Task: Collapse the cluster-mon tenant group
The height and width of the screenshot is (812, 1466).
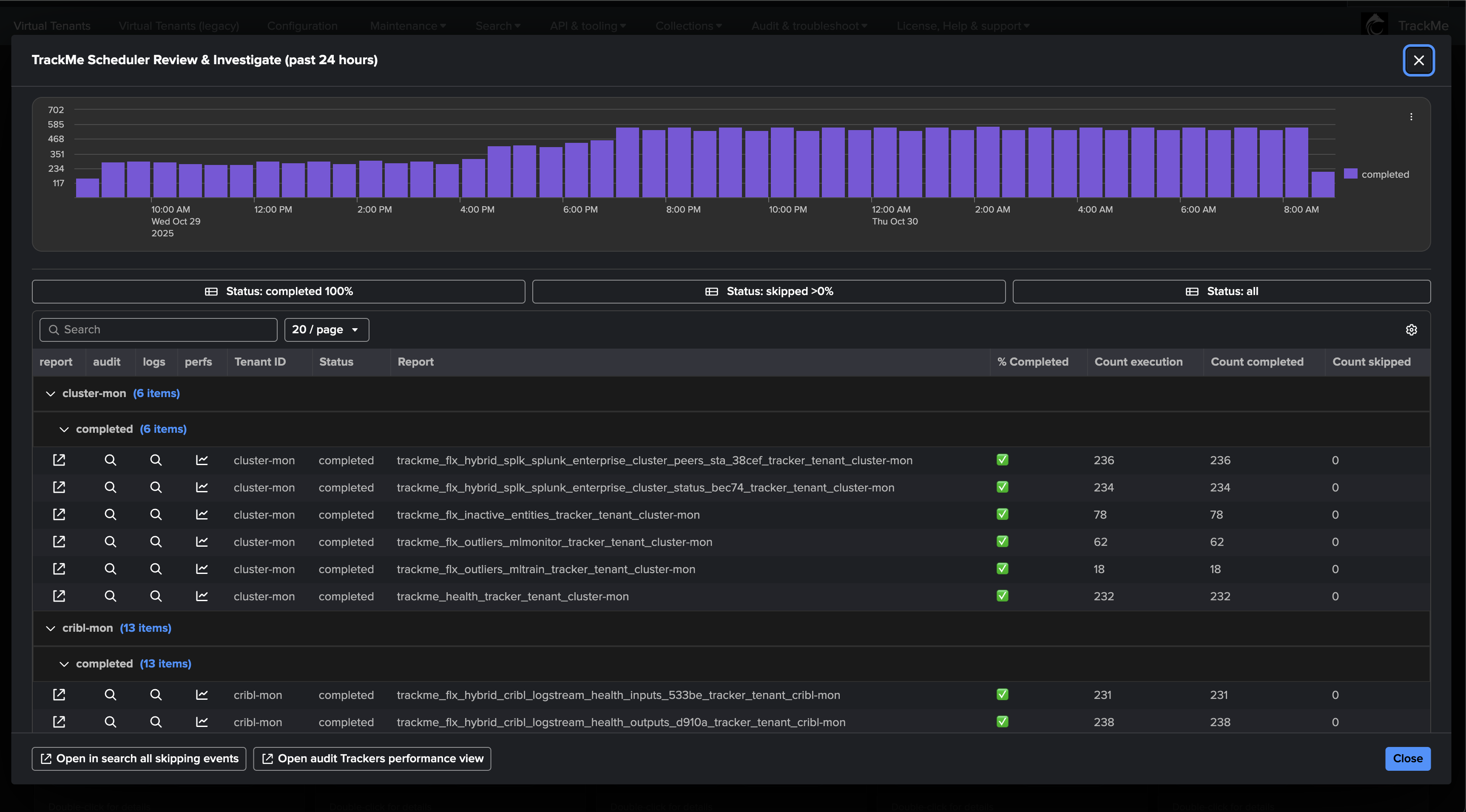Action: point(51,394)
